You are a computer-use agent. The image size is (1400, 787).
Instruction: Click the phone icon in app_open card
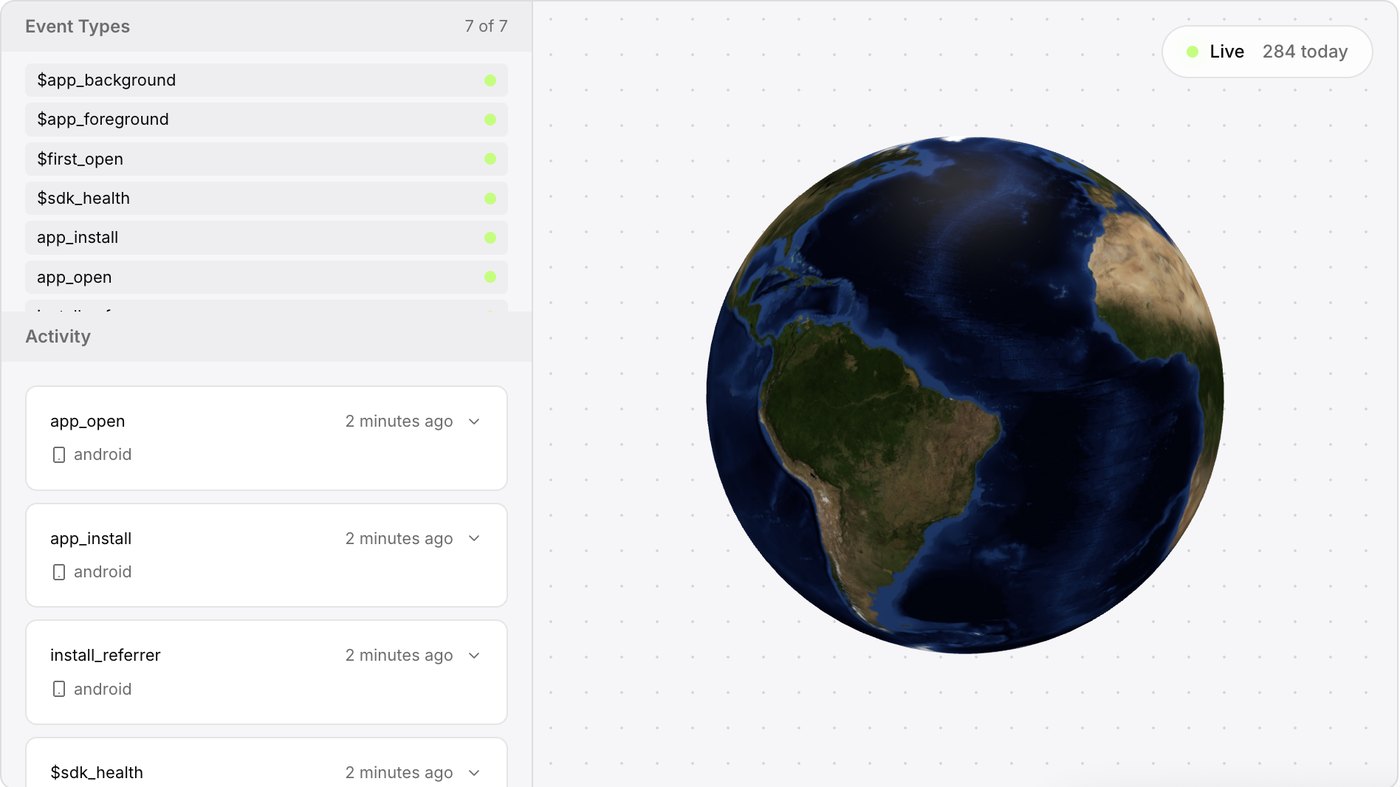pyautogui.click(x=59, y=455)
